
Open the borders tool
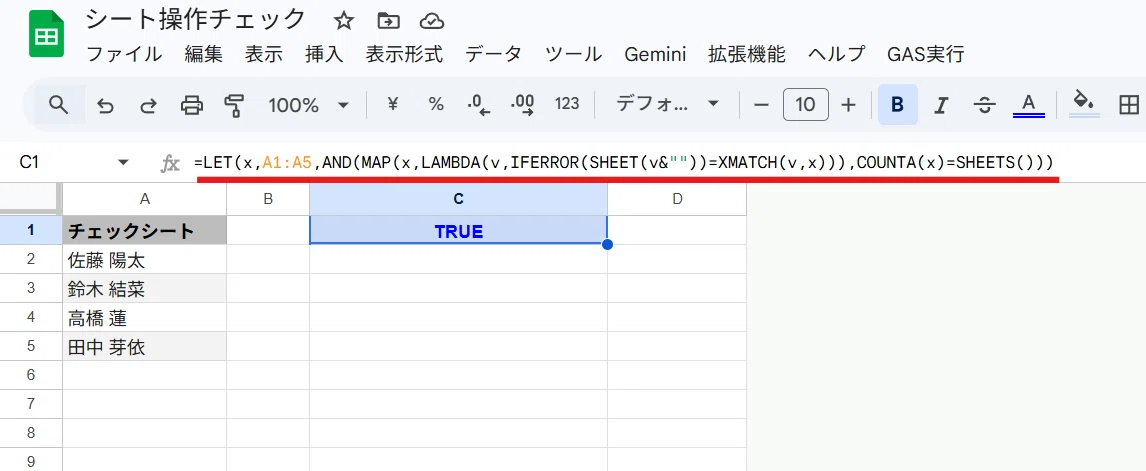pos(1129,105)
